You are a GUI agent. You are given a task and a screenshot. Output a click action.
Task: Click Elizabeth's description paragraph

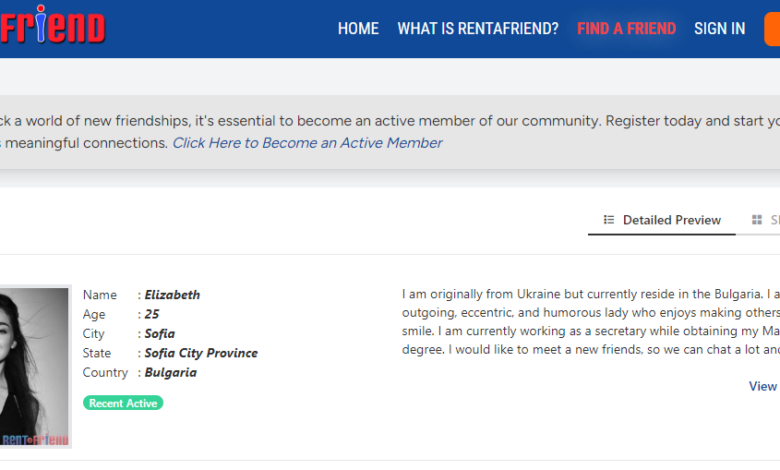point(590,322)
